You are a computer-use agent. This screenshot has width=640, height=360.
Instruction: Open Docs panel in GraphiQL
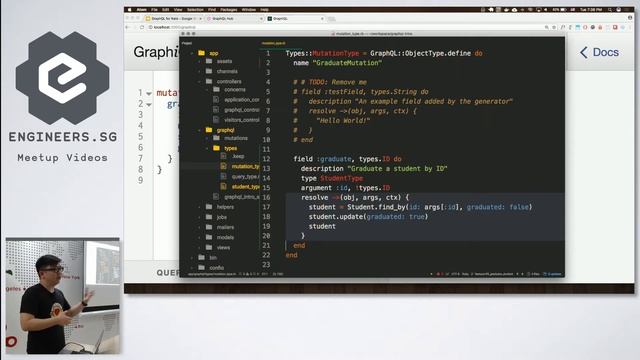[600, 52]
